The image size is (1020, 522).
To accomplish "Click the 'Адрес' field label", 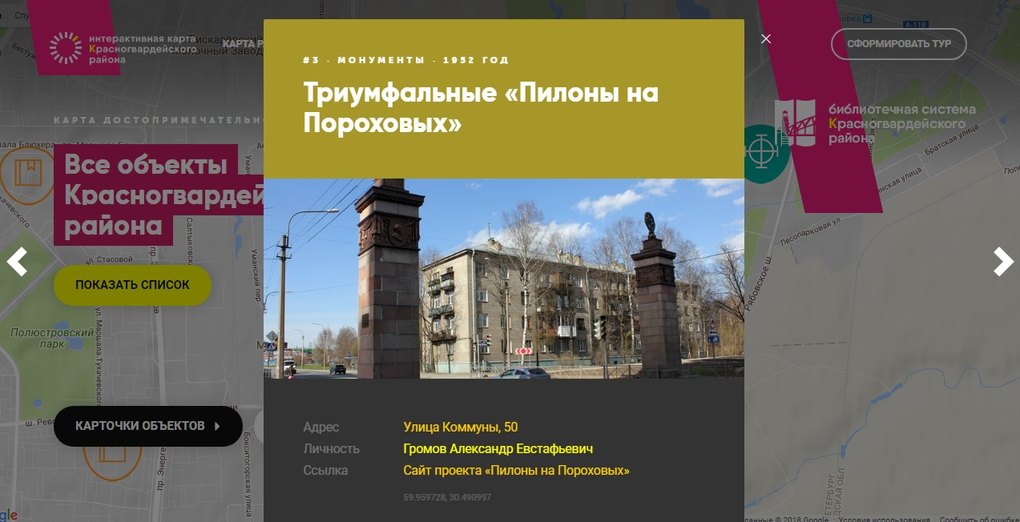I will pos(321,428).
